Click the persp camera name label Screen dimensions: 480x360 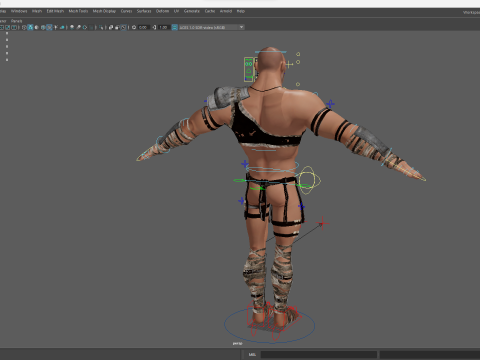click(237, 343)
